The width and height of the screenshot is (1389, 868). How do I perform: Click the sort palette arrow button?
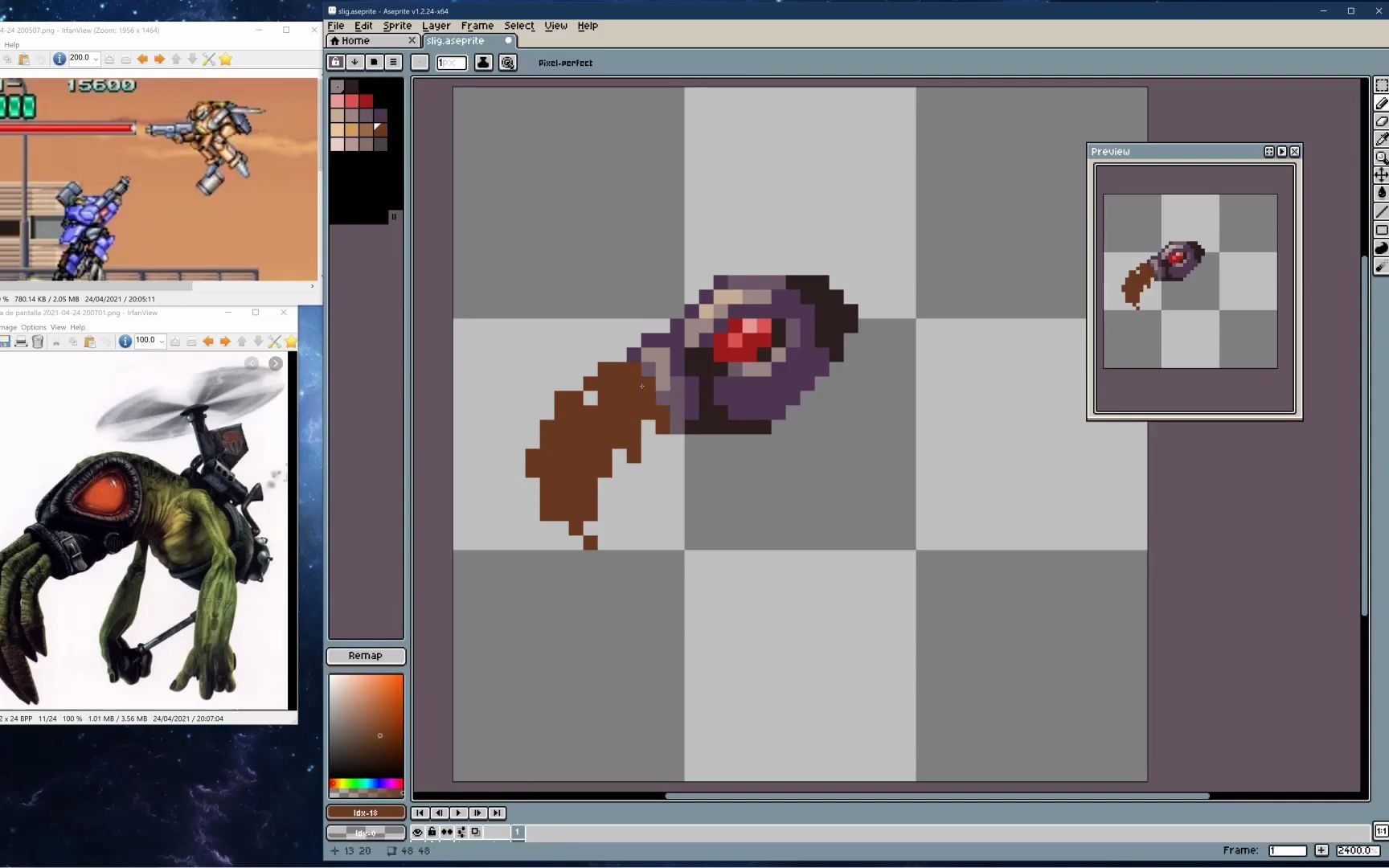[354, 62]
